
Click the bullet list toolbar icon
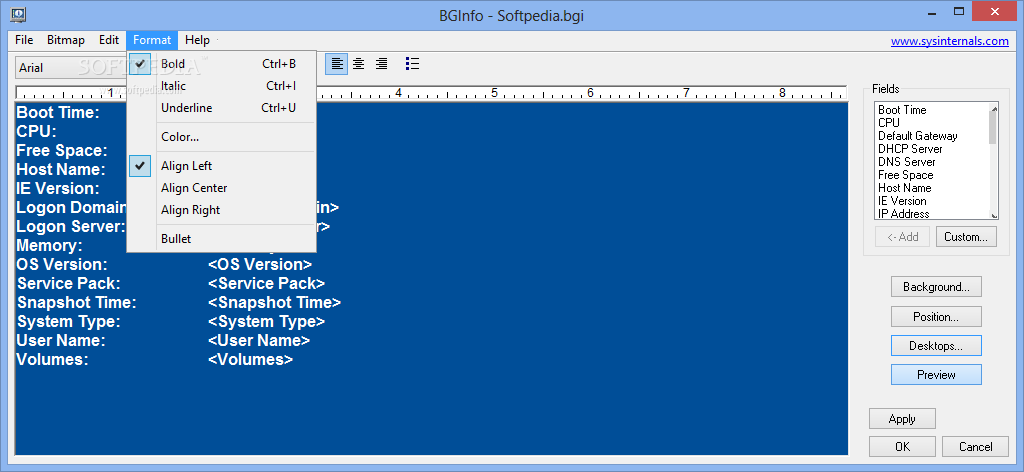412,64
